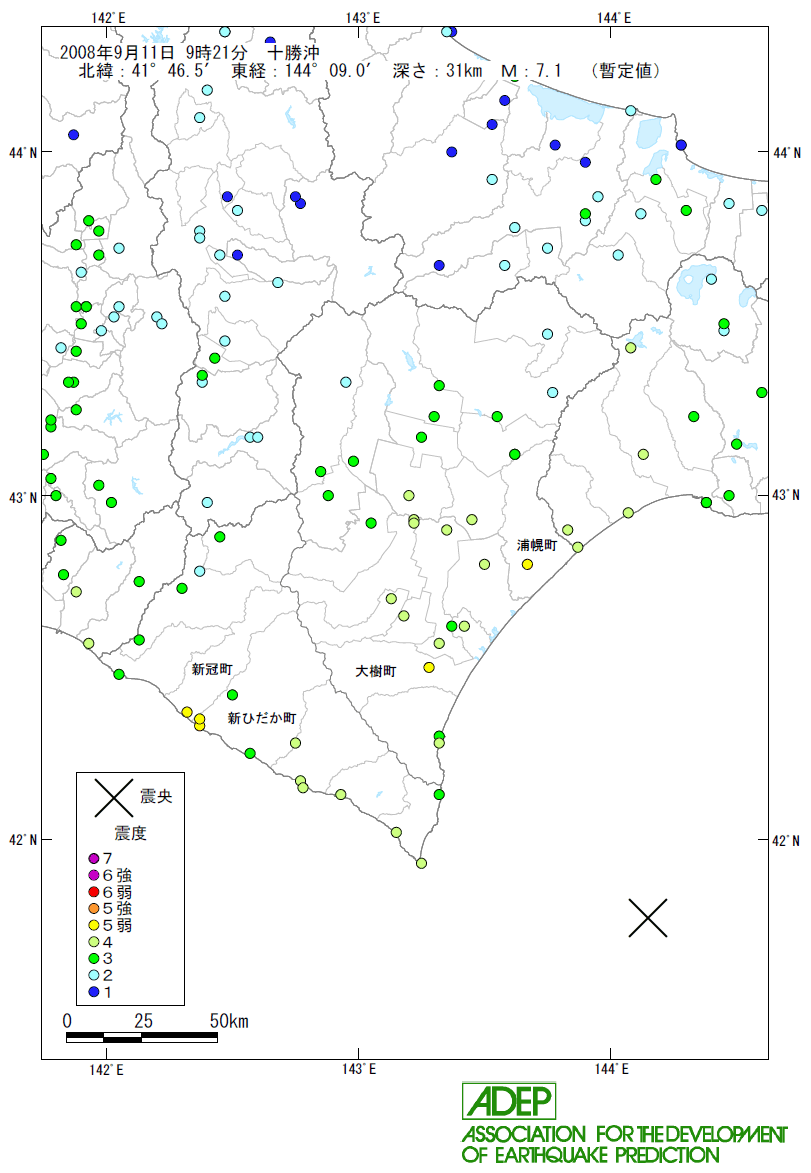The image size is (811, 1173).
Task: Click the 浦幌町 town label
Action: [x=536, y=545]
